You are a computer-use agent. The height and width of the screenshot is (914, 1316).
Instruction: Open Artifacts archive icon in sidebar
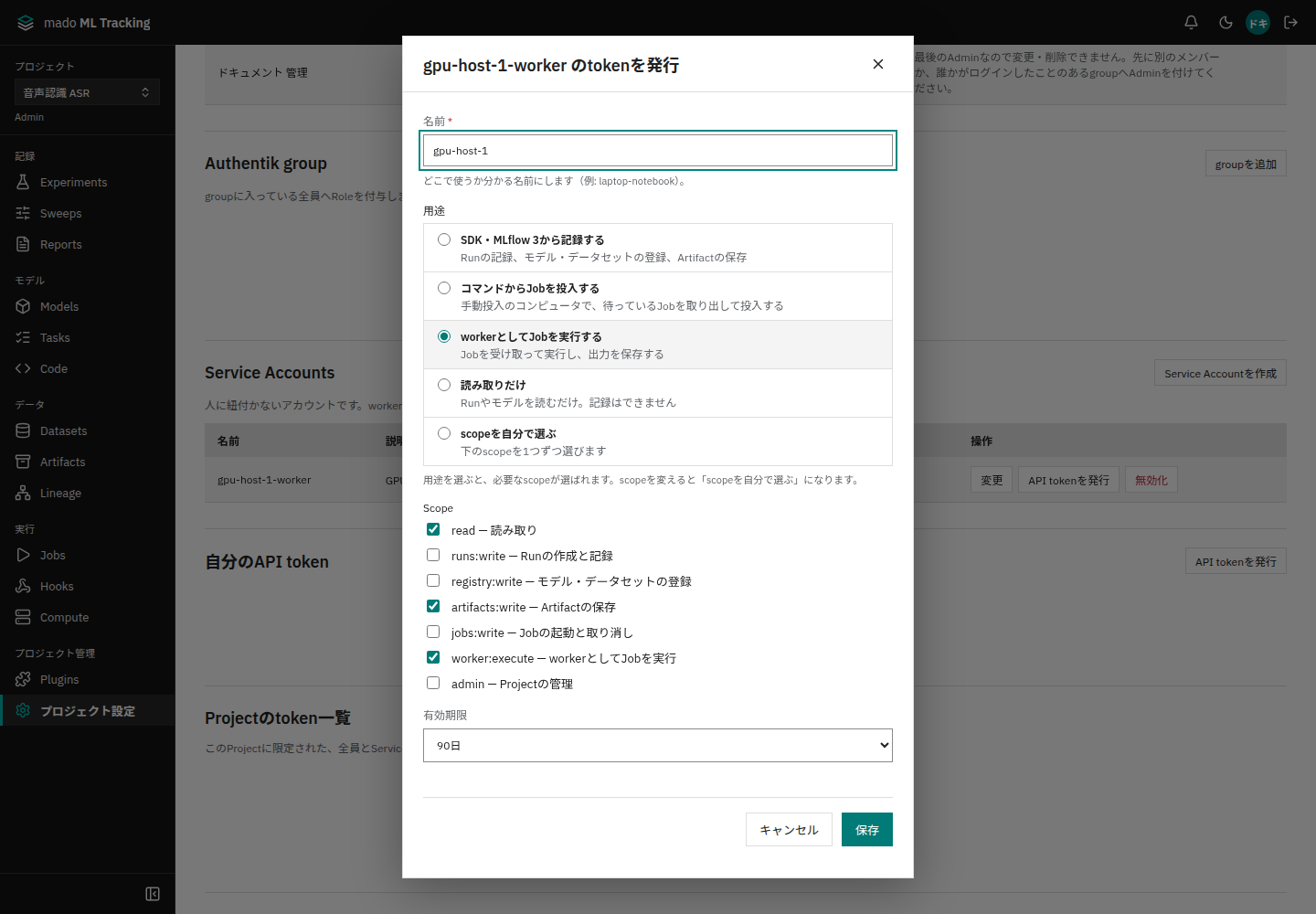pos(23,462)
